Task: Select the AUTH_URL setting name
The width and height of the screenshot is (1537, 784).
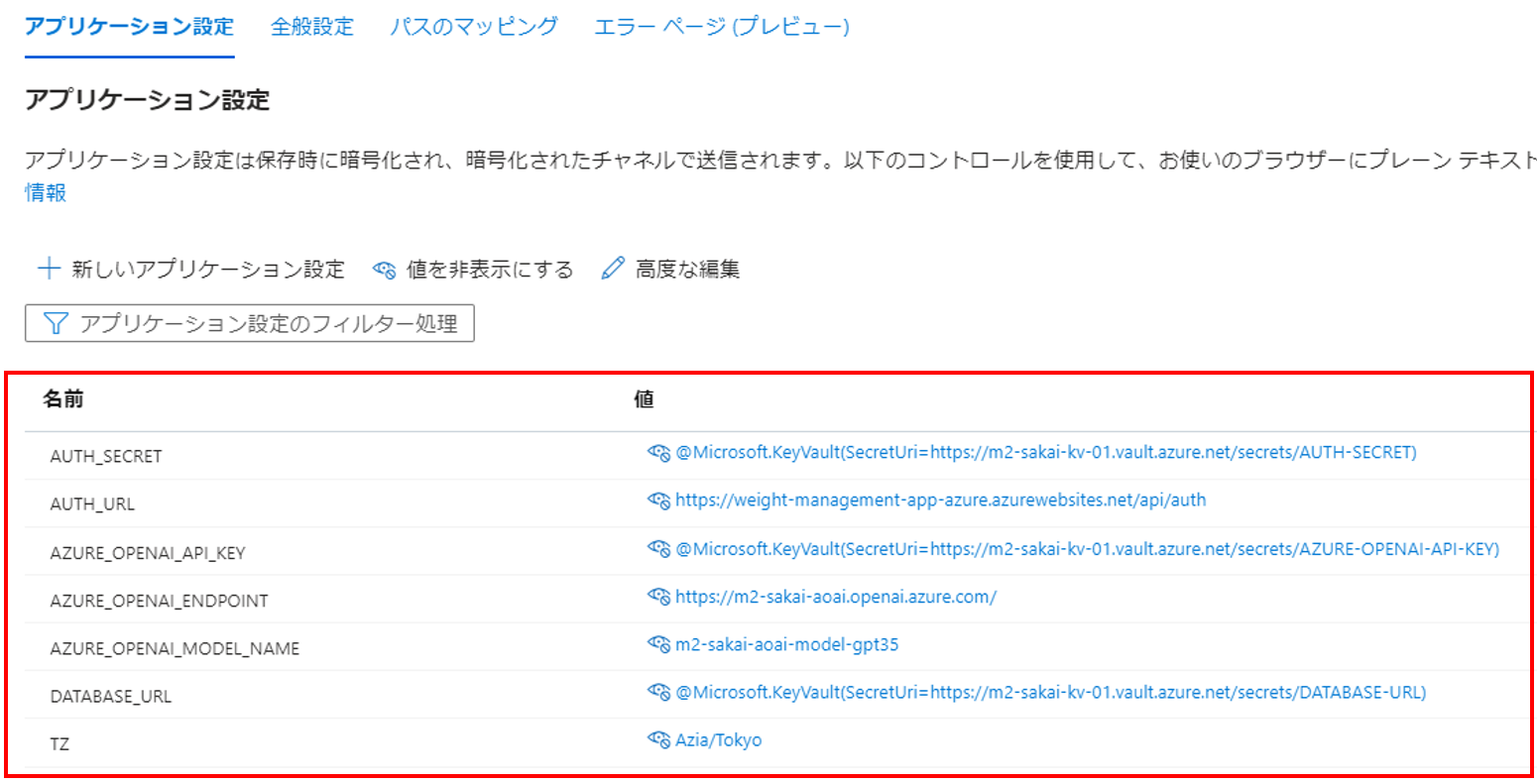Action: (x=92, y=504)
